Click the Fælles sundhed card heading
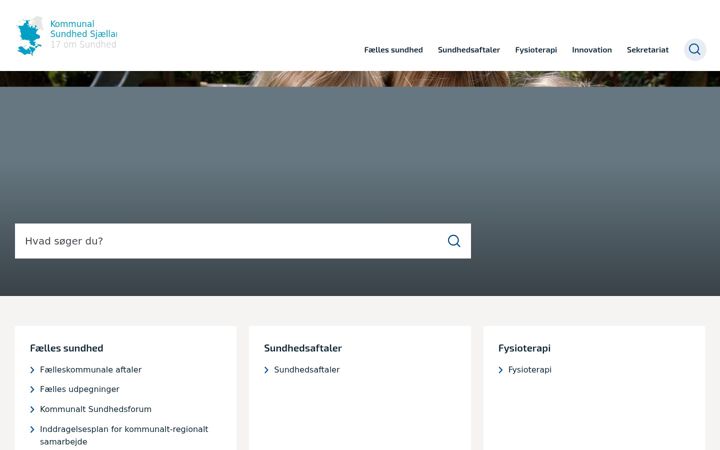Image resolution: width=720 pixels, height=450 pixels. [x=67, y=348]
